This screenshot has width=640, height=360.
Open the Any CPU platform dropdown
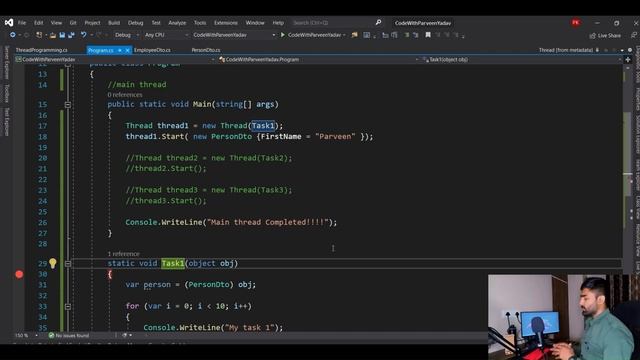coord(166,35)
